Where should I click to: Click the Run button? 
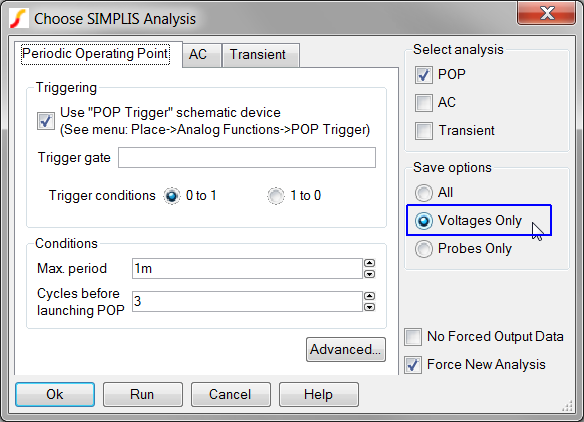point(143,394)
